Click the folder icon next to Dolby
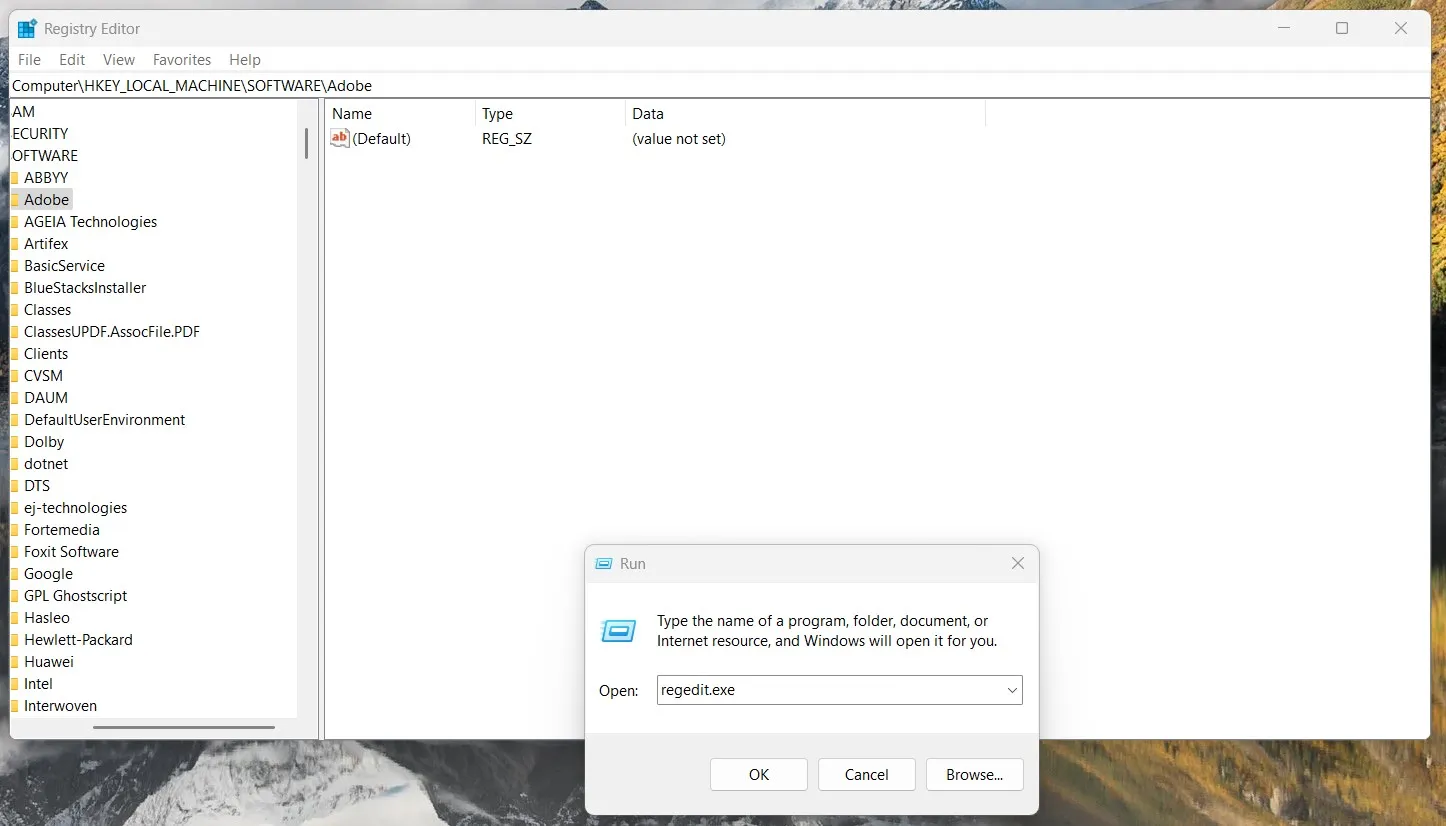 15,441
